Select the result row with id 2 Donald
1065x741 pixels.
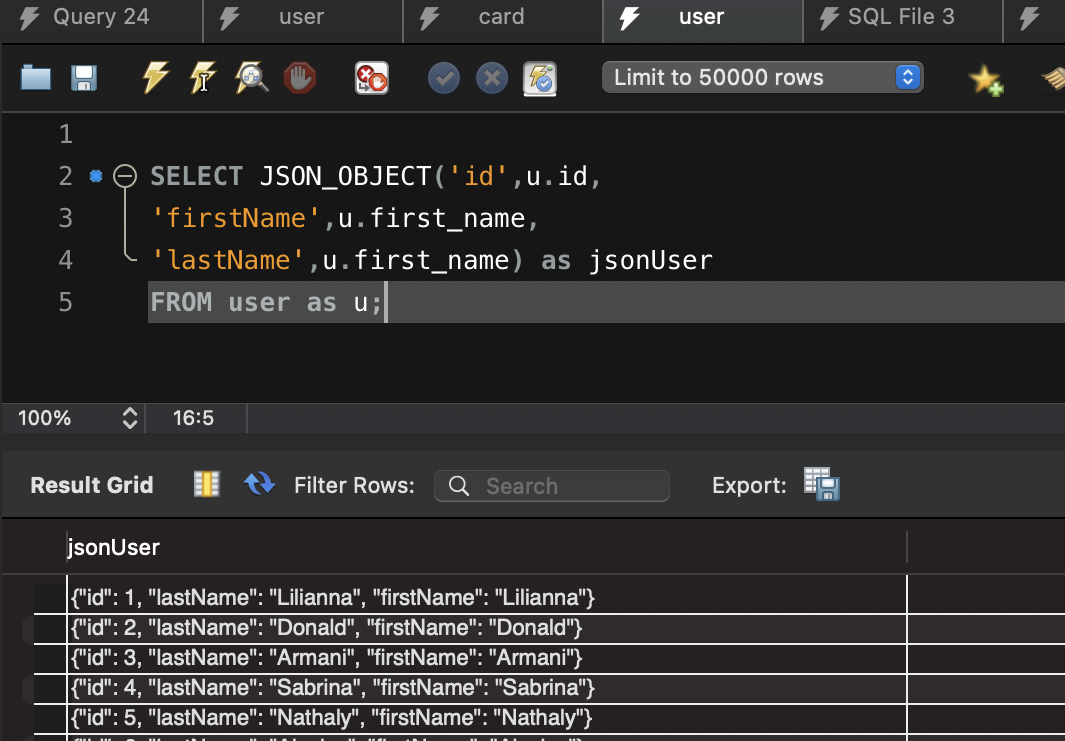(486, 628)
